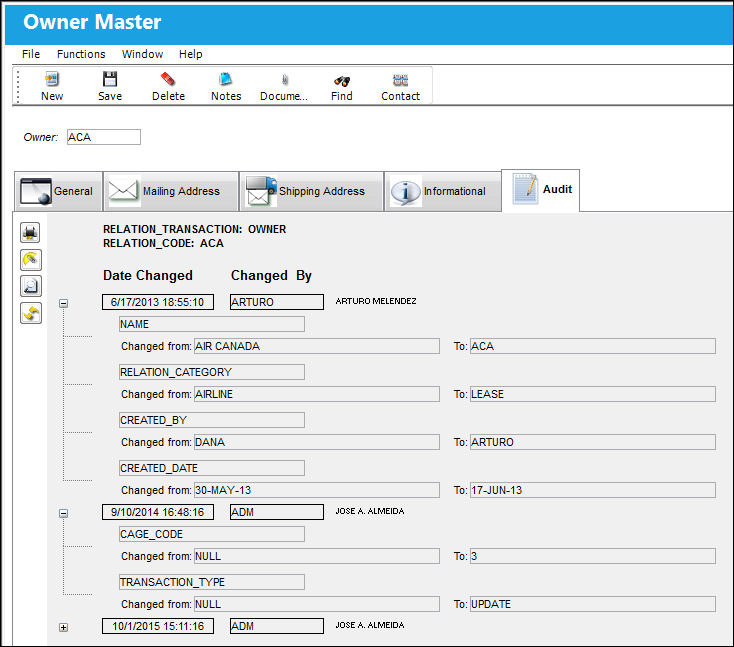The image size is (734, 647).
Task: Click the print icon in audit sidebar
Action: coord(30,233)
